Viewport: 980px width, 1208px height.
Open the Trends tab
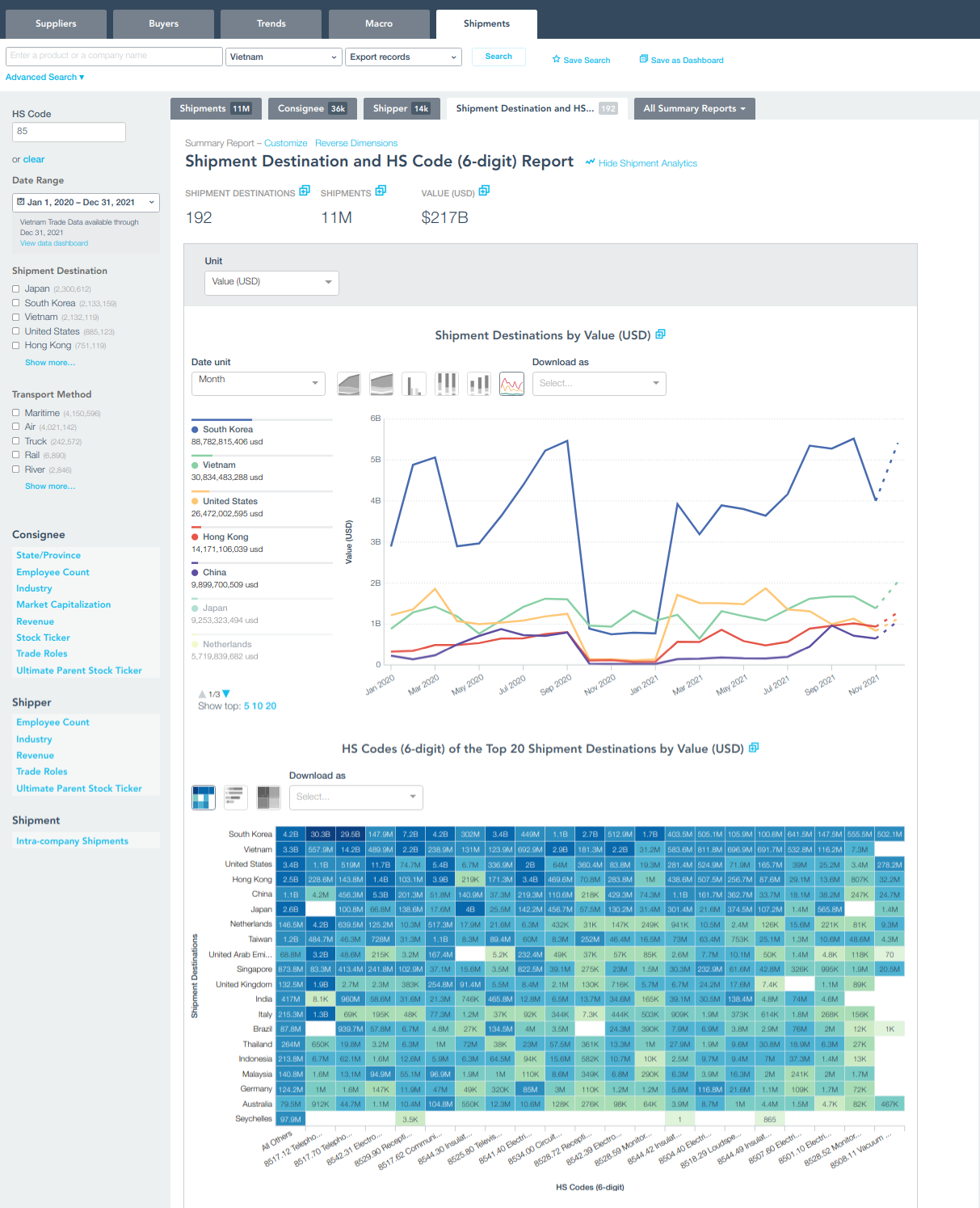pyautogui.click(x=271, y=24)
